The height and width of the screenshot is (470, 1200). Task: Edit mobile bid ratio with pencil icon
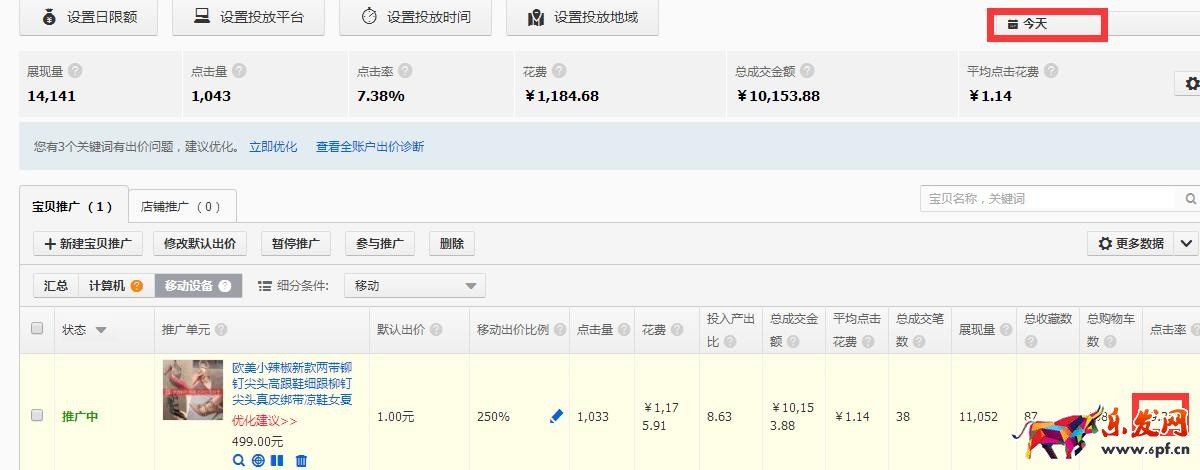[557, 416]
